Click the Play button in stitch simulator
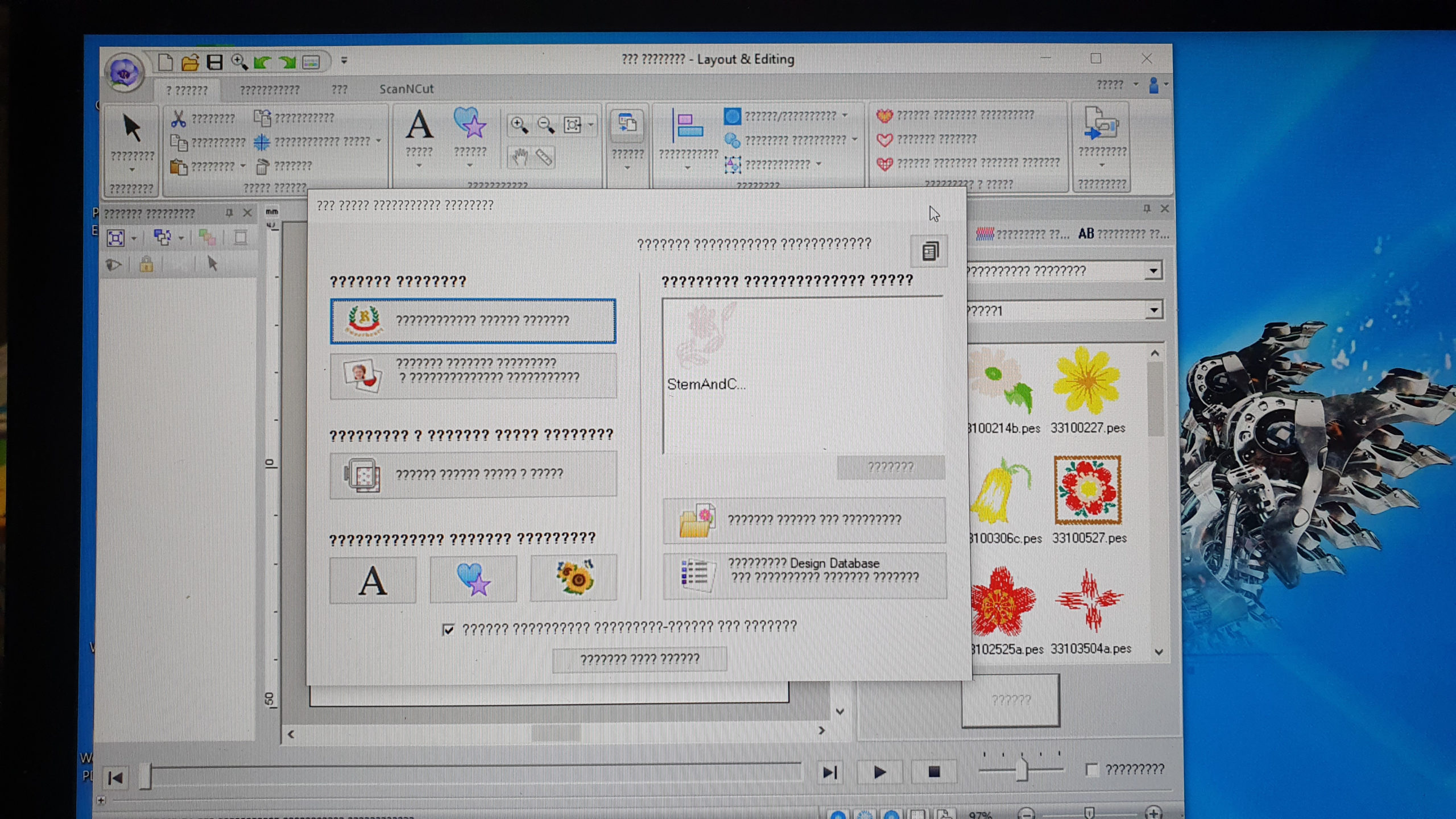1456x819 pixels. 879,772
